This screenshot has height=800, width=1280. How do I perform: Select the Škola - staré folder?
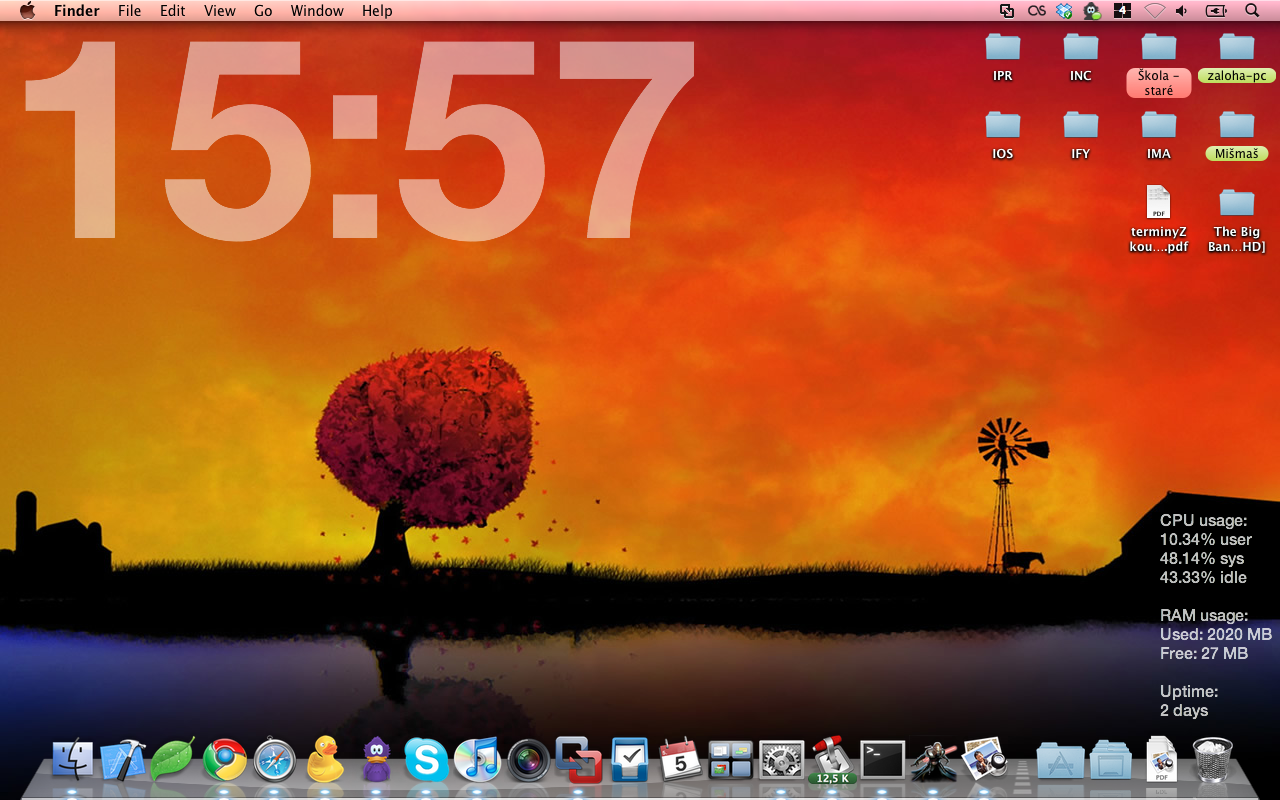(1159, 46)
